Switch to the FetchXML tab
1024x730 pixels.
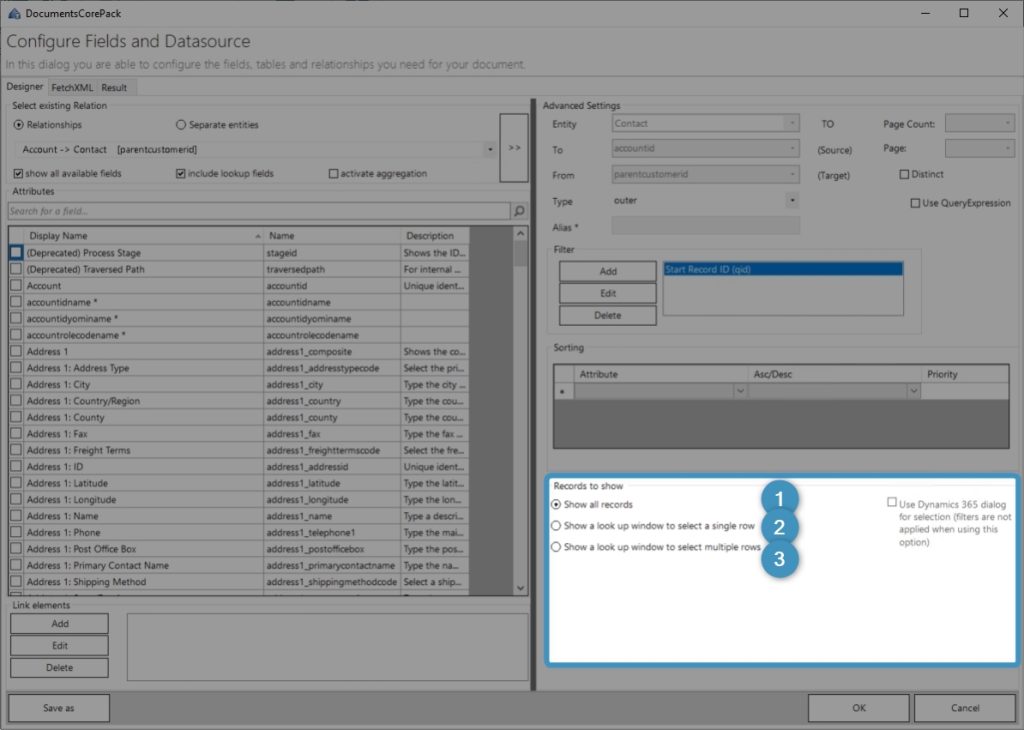tap(72, 87)
